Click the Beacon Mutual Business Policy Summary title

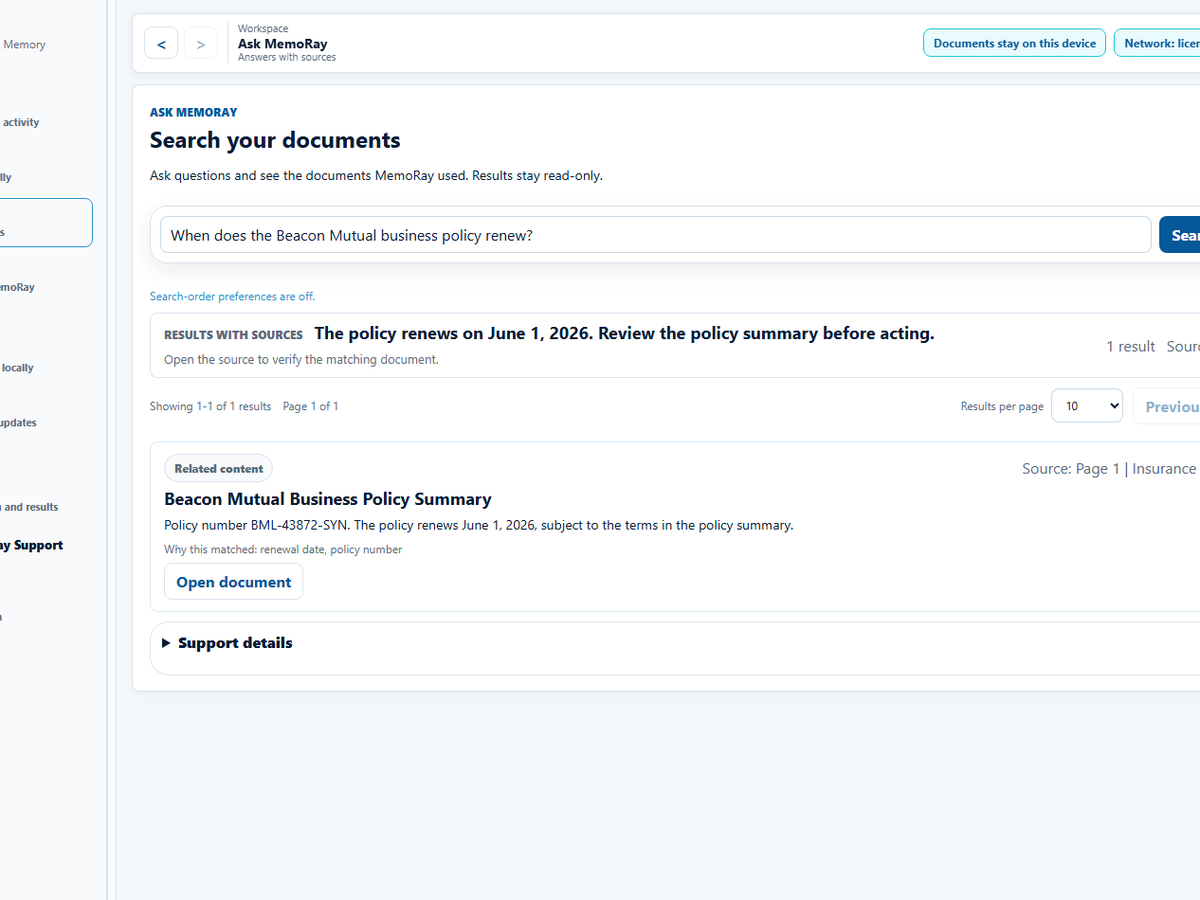point(328,499)
